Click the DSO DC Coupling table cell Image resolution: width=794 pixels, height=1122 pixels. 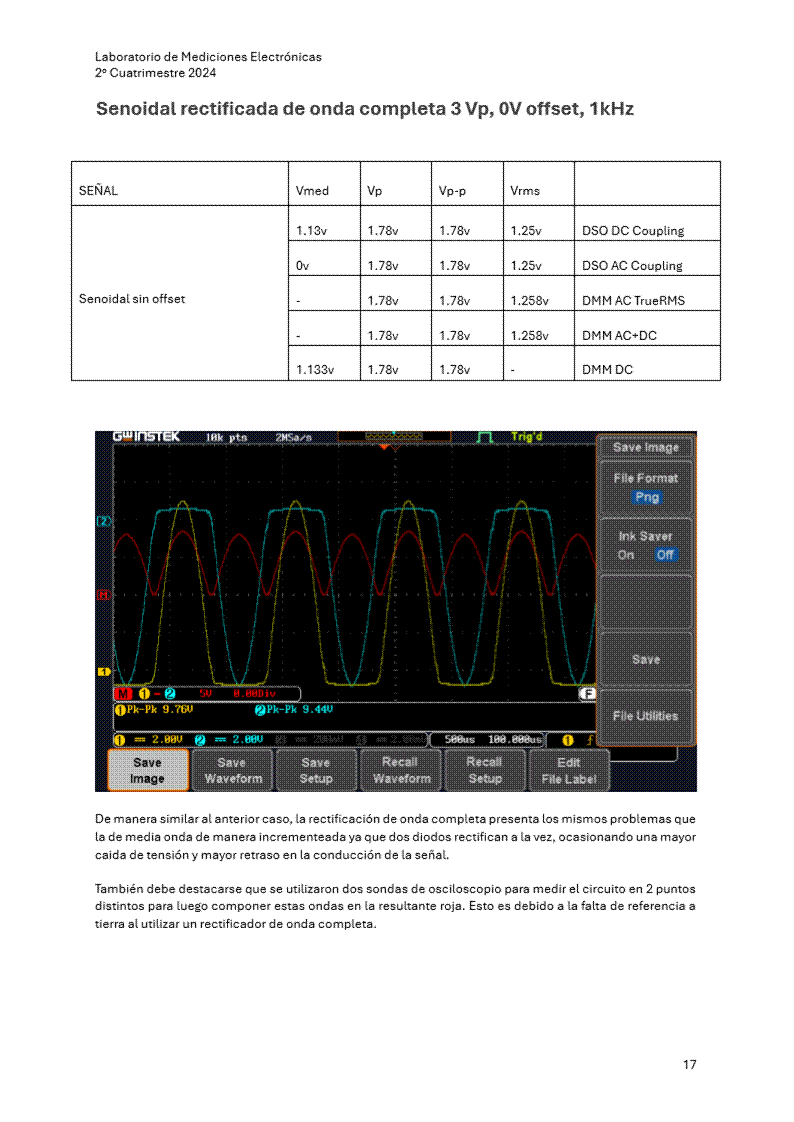pos(646,230)
